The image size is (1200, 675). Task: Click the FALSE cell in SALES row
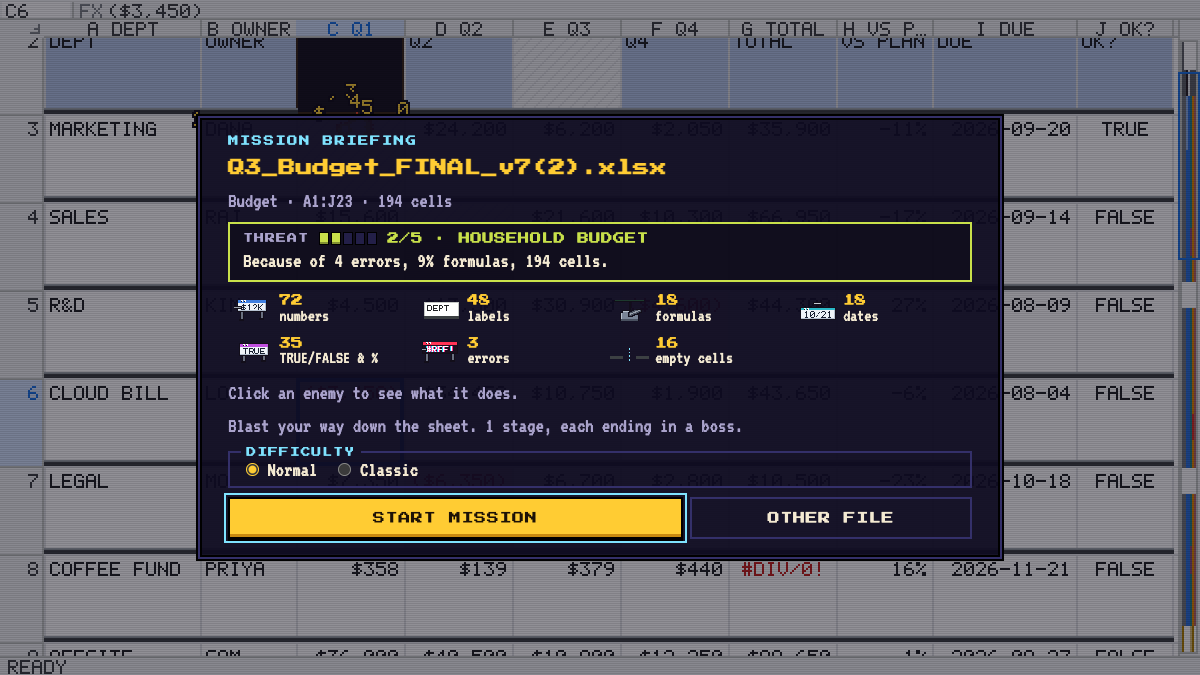(x=1125, y=246)
